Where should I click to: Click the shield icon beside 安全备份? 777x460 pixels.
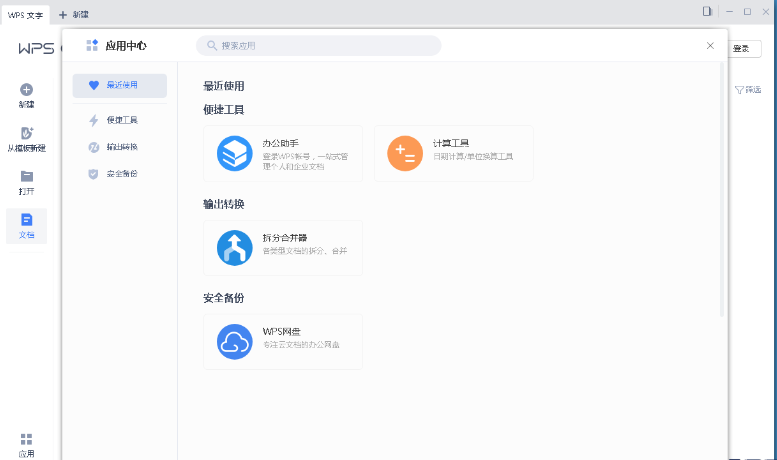point(93,174)
